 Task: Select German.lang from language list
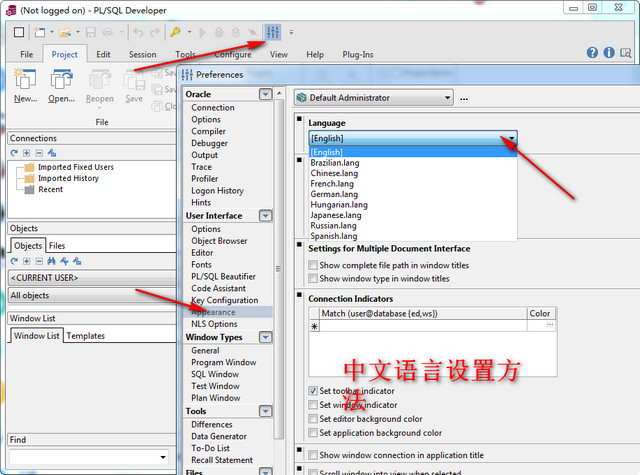[334, 194]
